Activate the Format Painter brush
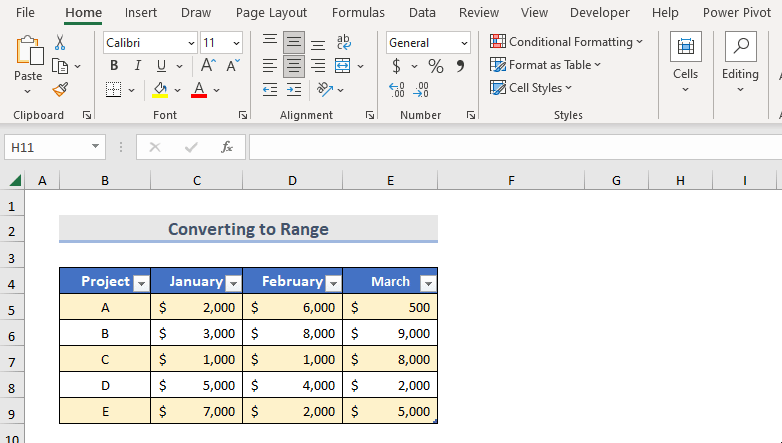Image resolution: width=782 pixels, height=443 pixels. (x=60, y=90)
